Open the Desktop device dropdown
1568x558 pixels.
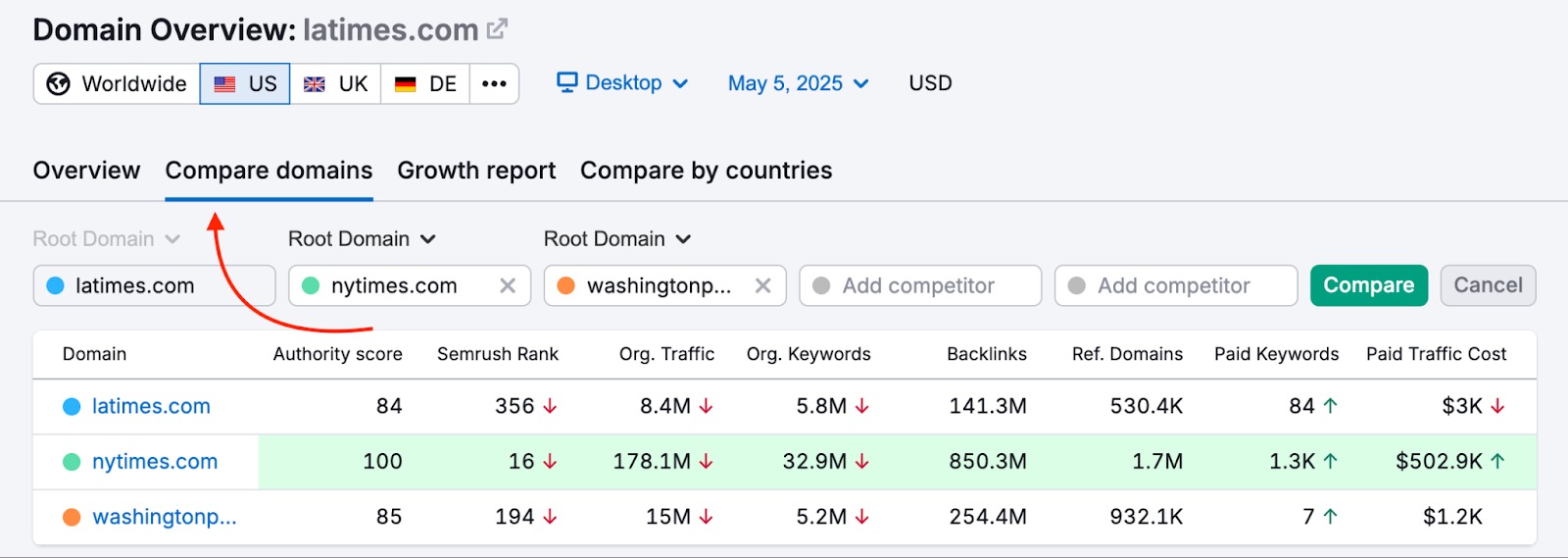(622, 83)
